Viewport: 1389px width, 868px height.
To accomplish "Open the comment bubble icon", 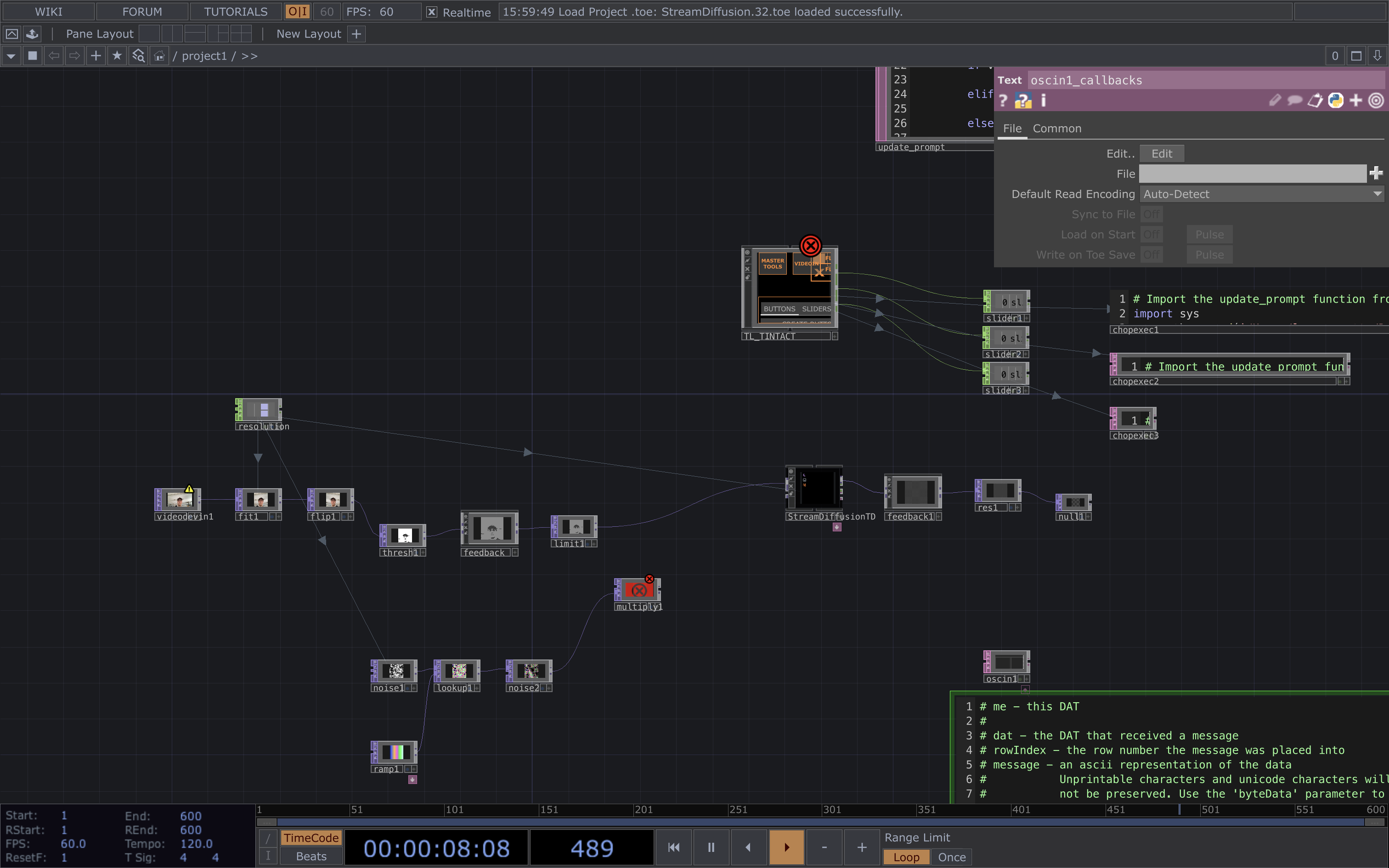I will click(1295, 101).
